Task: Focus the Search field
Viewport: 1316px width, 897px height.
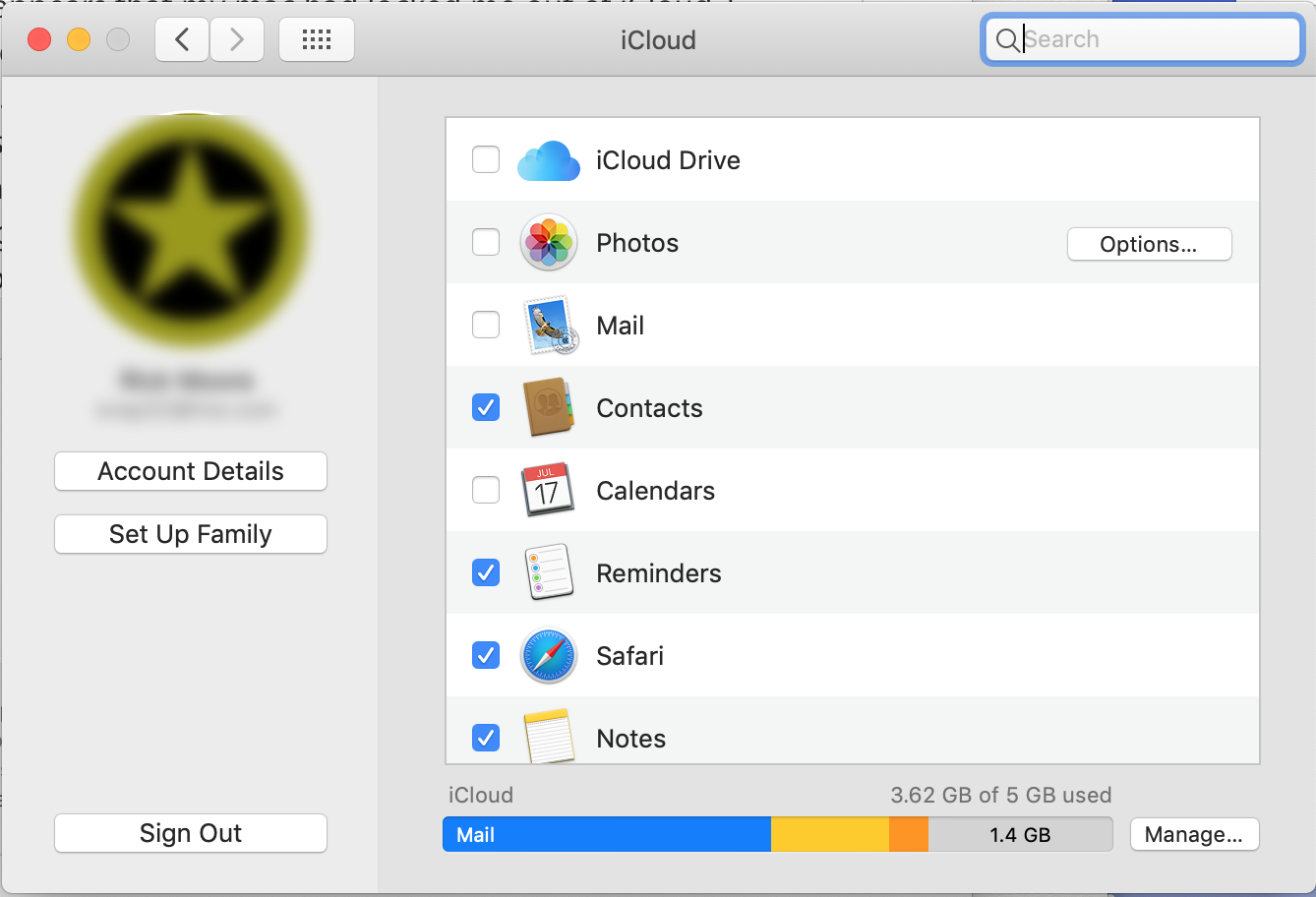Action: [x=1143, y=39]
